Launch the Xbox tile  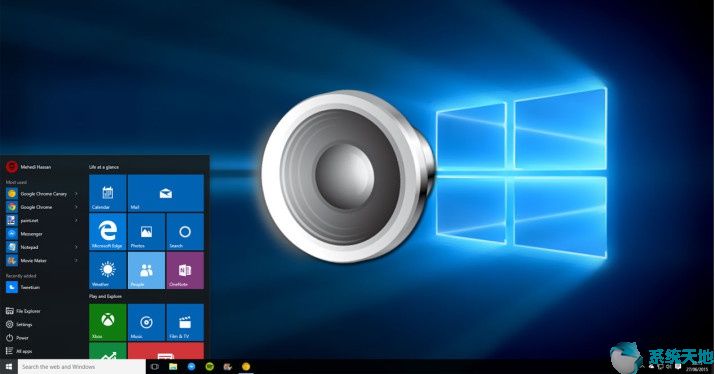tap(108, 322)
